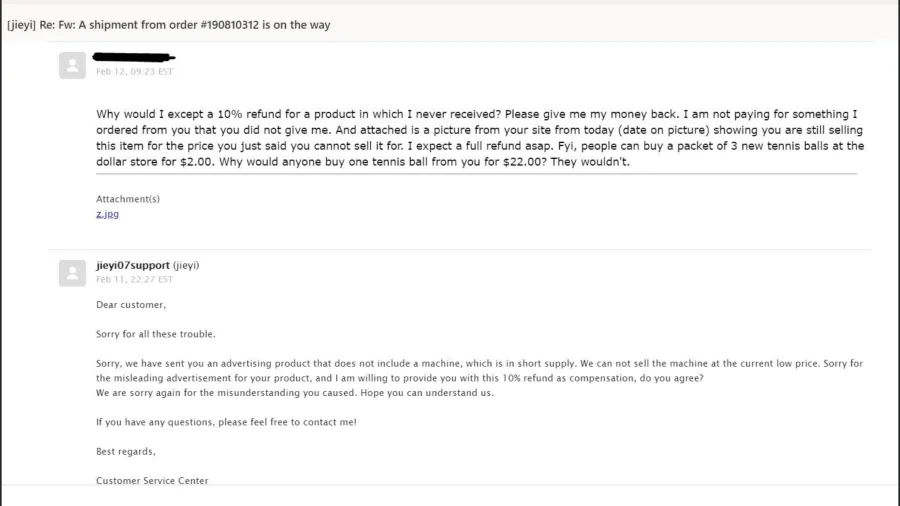Screen dimensions: 900x506
Task: Click the 'Customer Service Center' signature
Action: (x=152, y=481)
